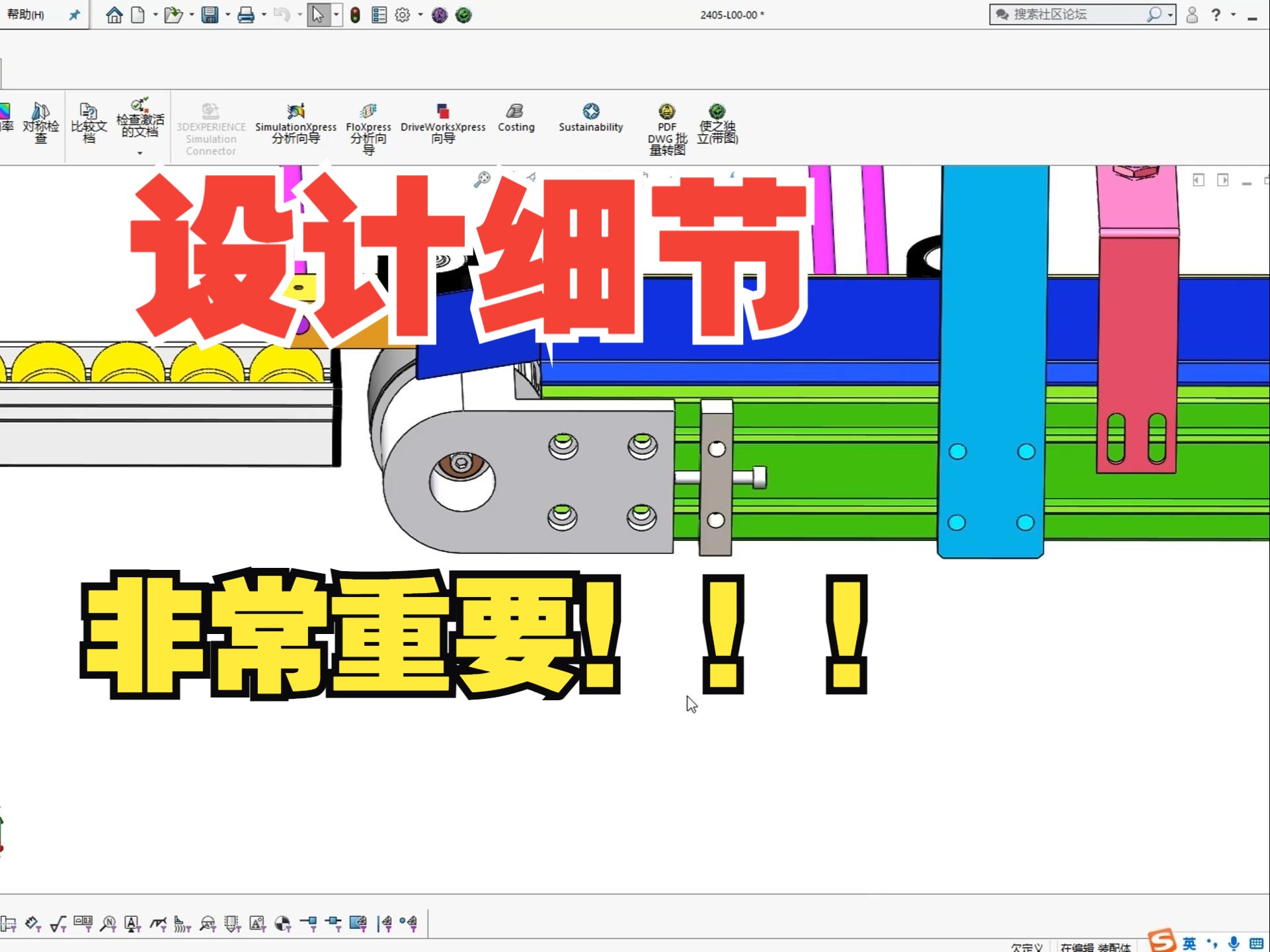
Task: Click the home navigation icon
Action: point(113,14)
